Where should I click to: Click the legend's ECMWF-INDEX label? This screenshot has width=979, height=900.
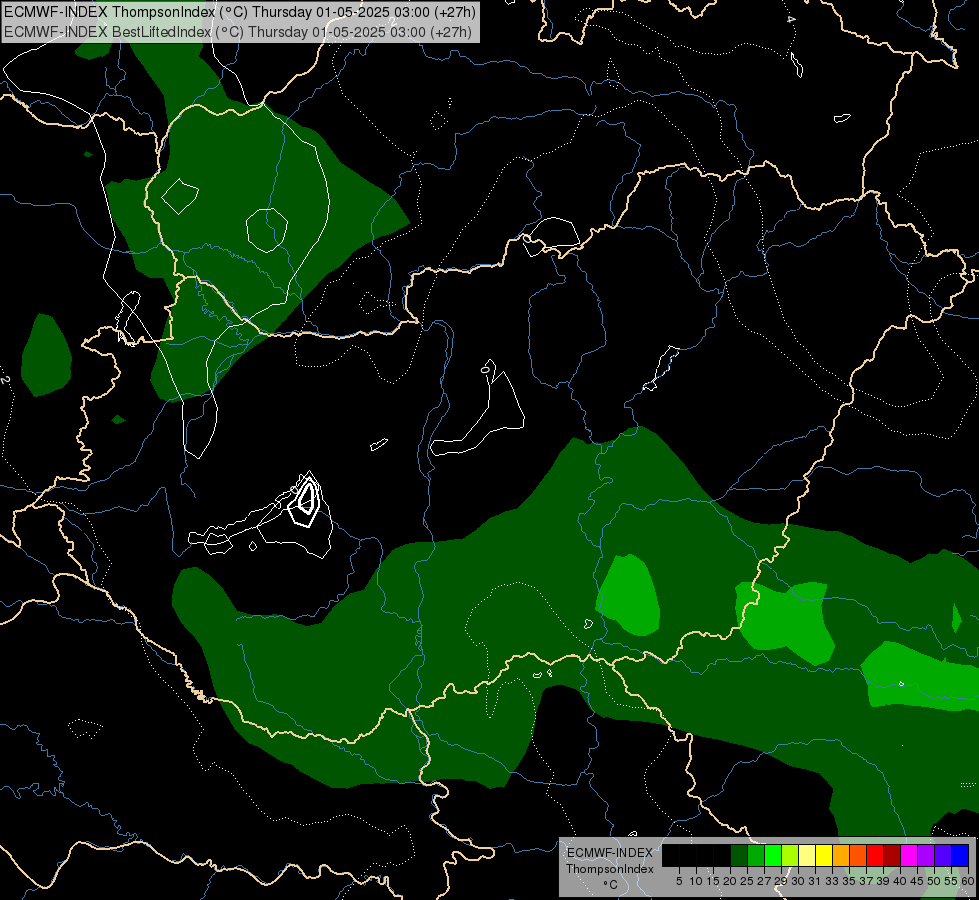pyautogui.click(x=610, y=853)
